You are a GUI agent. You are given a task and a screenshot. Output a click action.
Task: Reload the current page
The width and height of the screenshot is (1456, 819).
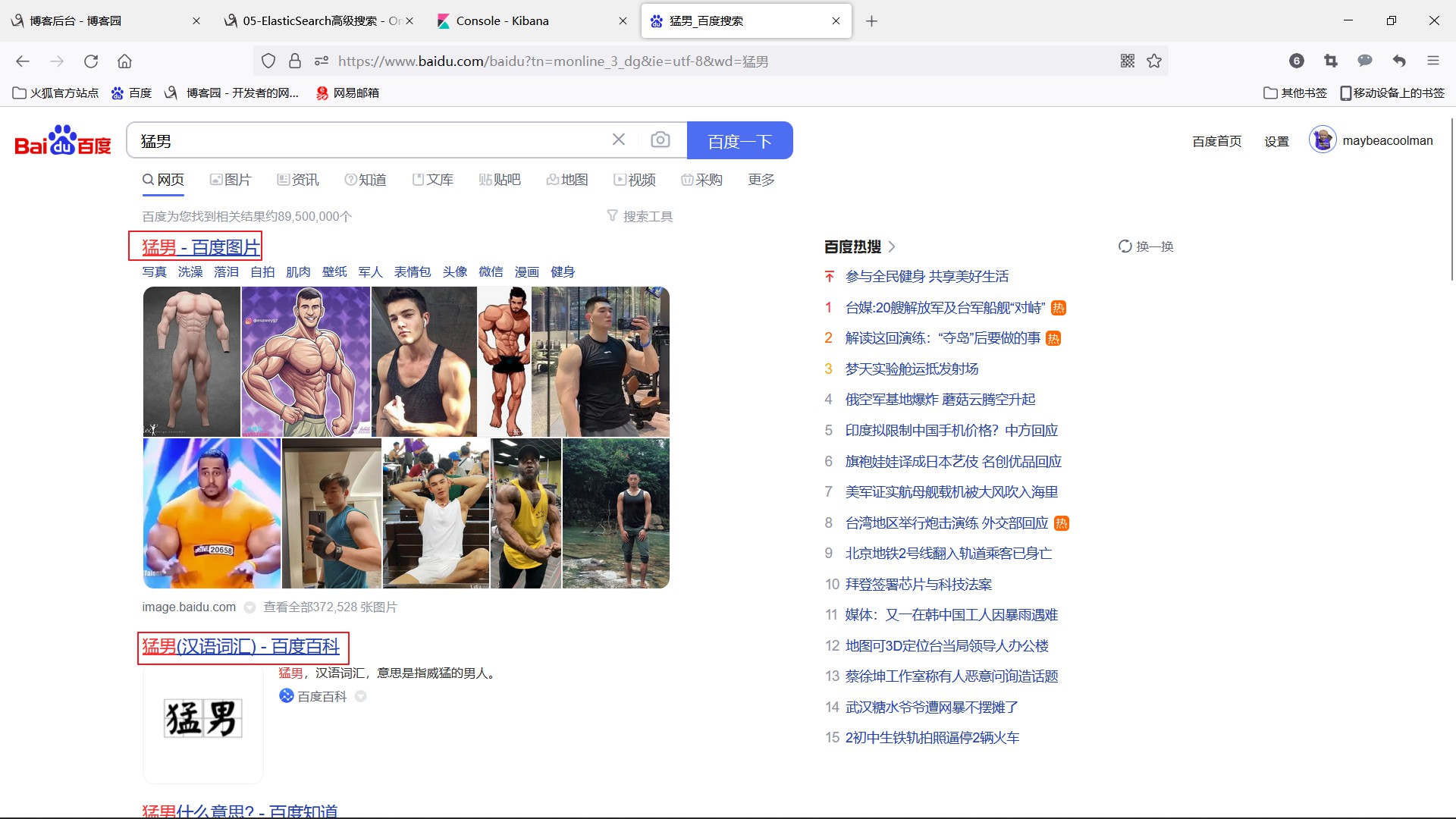pyautogui.click(x=91, y=61)
